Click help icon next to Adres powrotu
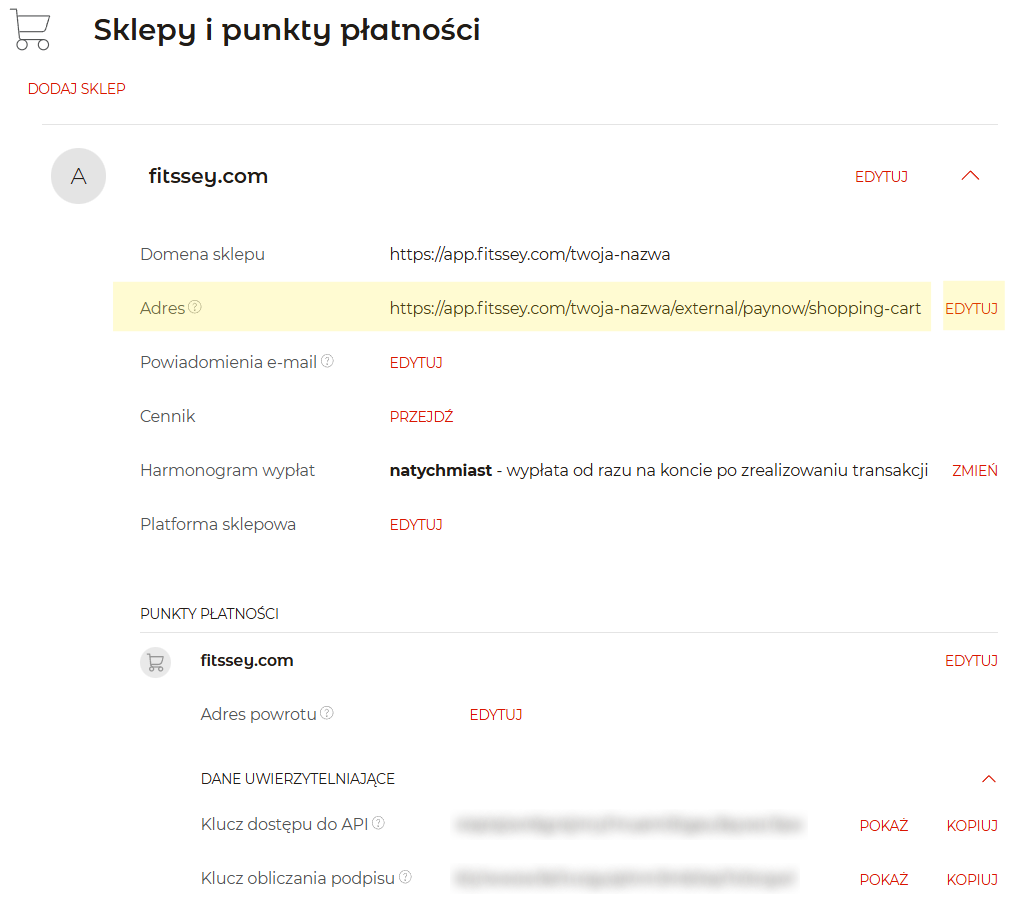 (x=327, y=713)
